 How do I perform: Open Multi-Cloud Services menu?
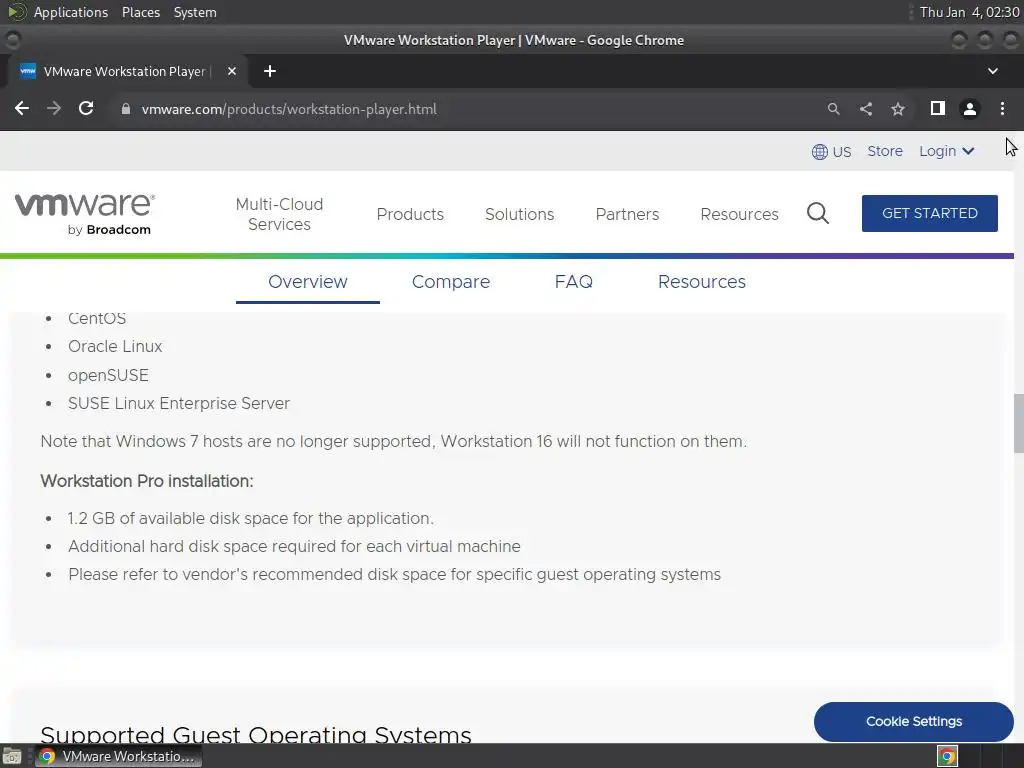(x=280, y=214)
